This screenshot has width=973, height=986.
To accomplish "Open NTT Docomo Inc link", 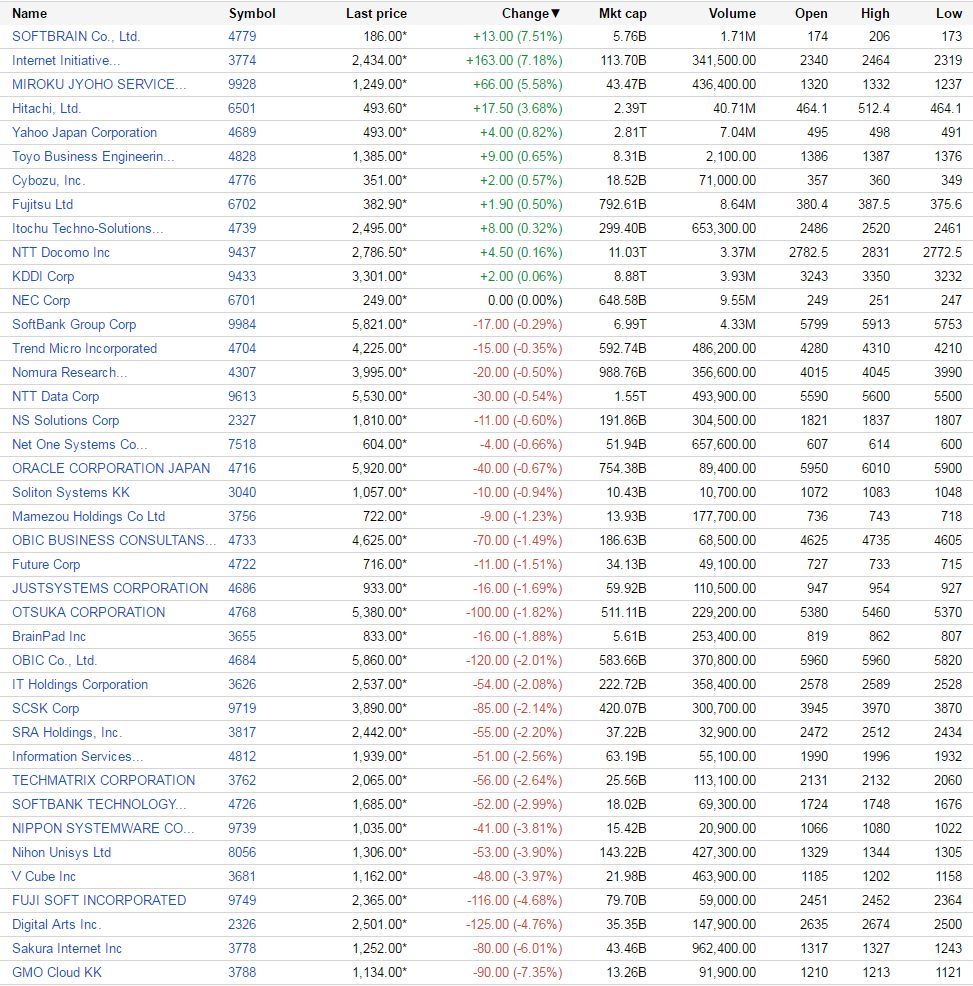I will coord(60,252).
